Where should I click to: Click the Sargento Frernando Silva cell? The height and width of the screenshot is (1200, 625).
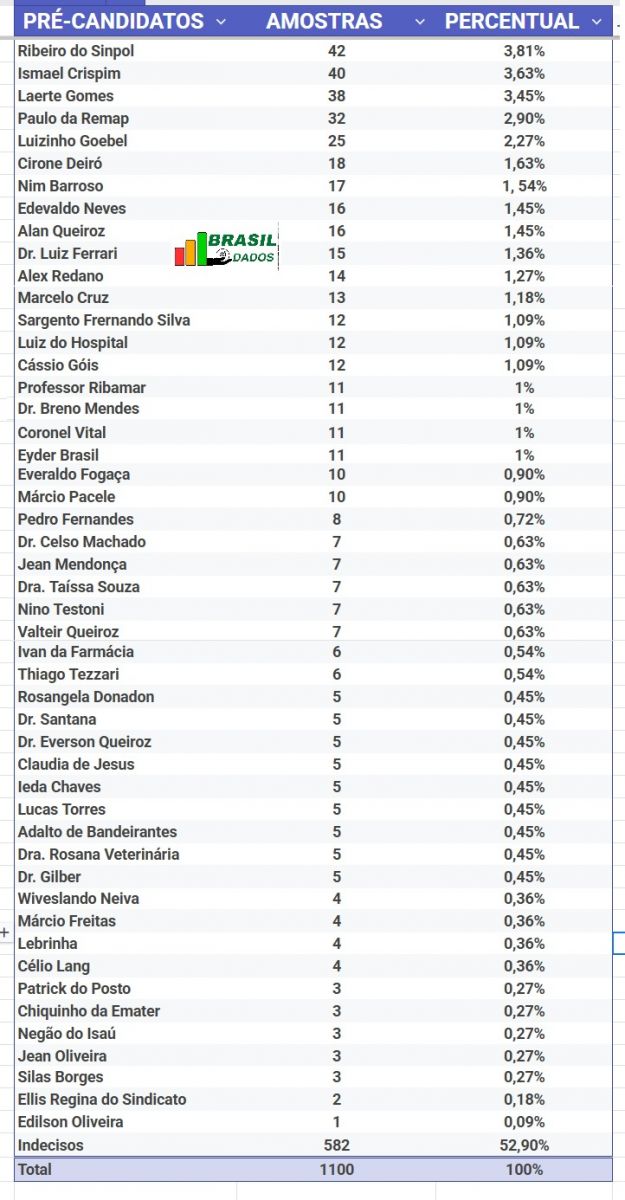click(104, 320)
